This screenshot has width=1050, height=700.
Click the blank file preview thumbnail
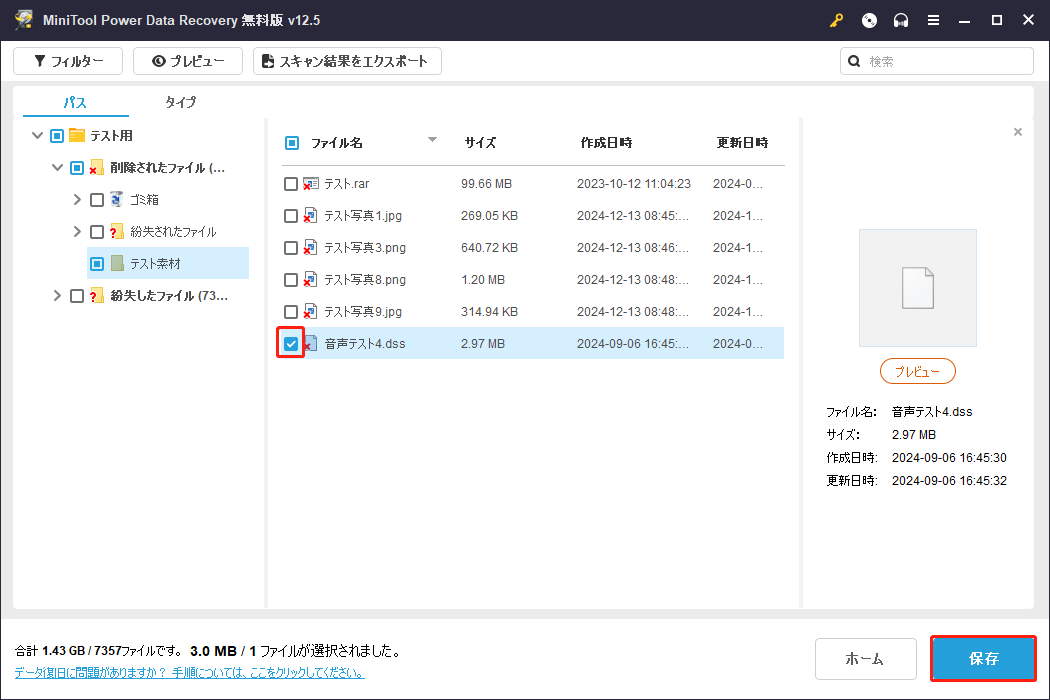(917, 288)
